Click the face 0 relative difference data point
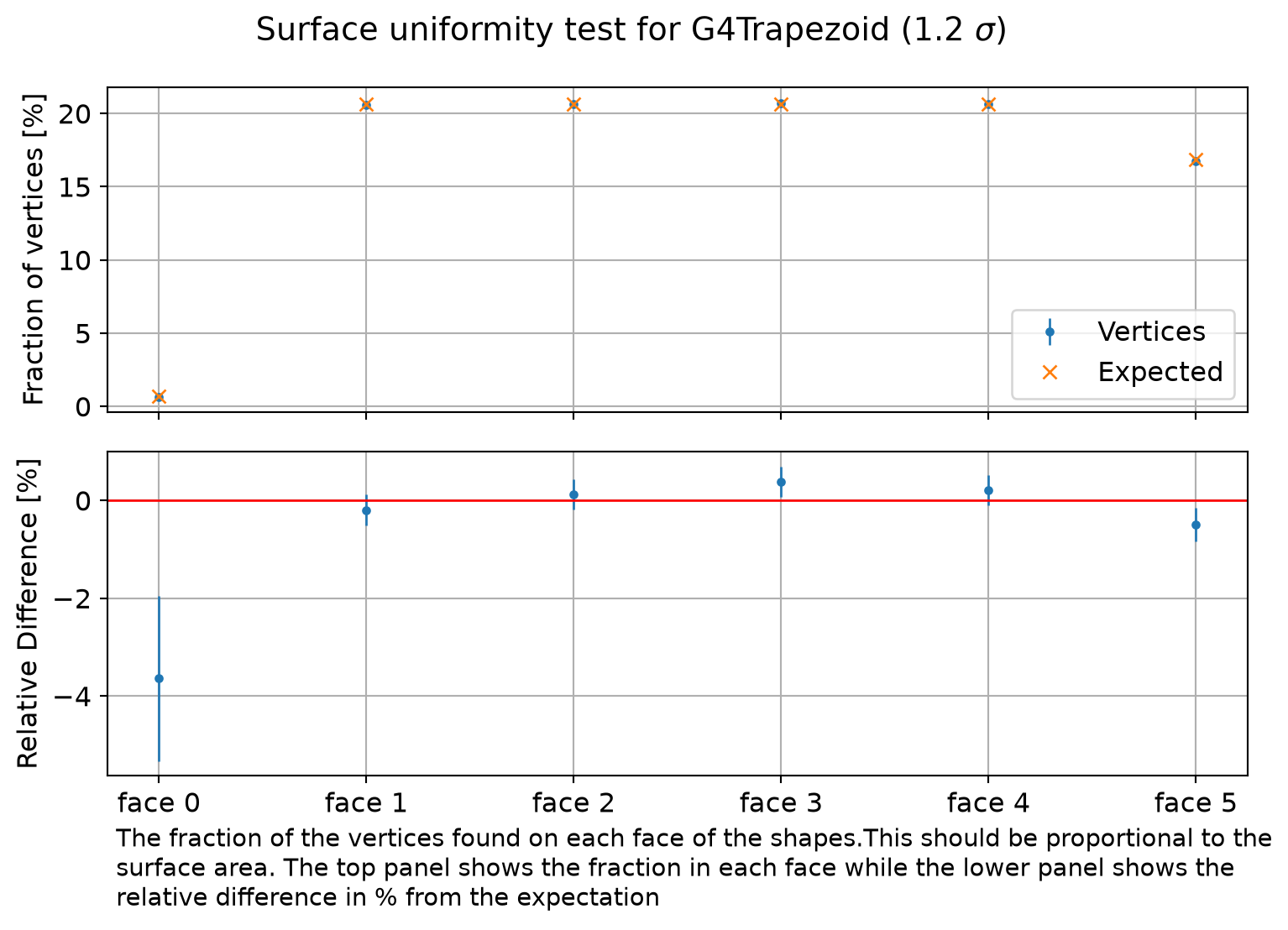Screen dimensions: 1288x930 point(159,678)
